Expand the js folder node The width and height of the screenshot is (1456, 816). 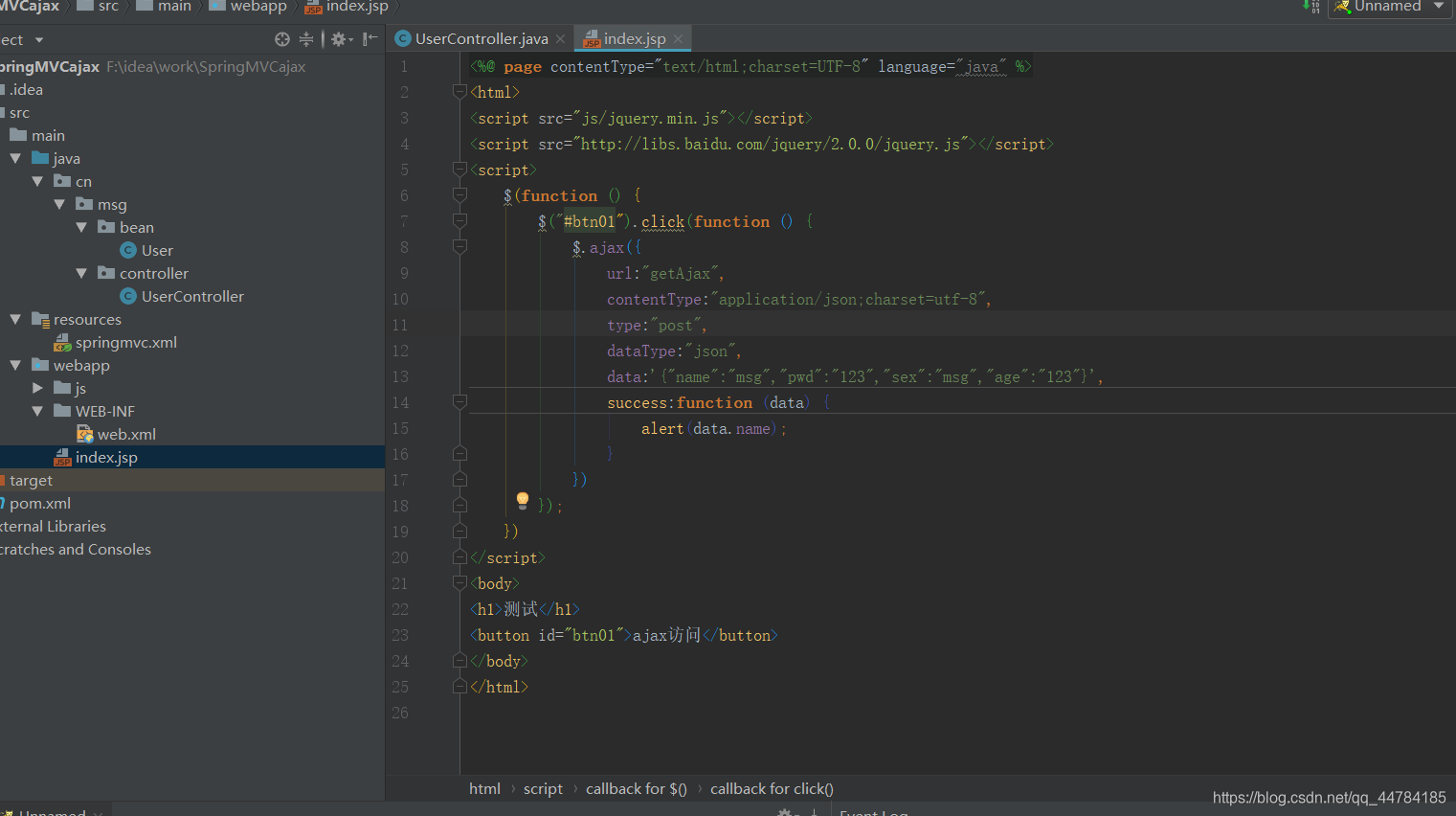pyautogui.click(x=37, y=389)
